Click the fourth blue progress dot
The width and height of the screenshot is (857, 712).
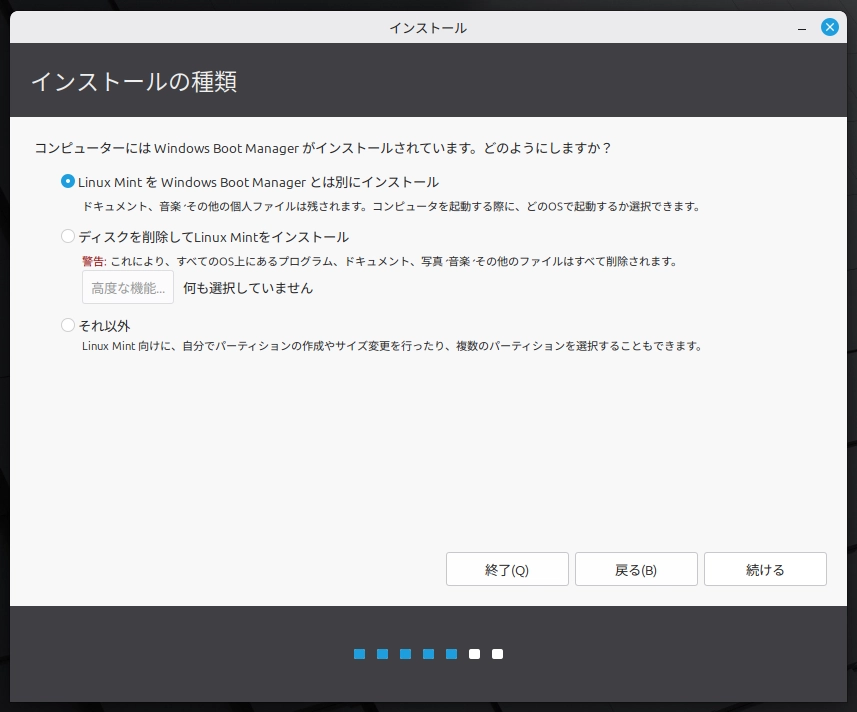click(x=429, y=654)
